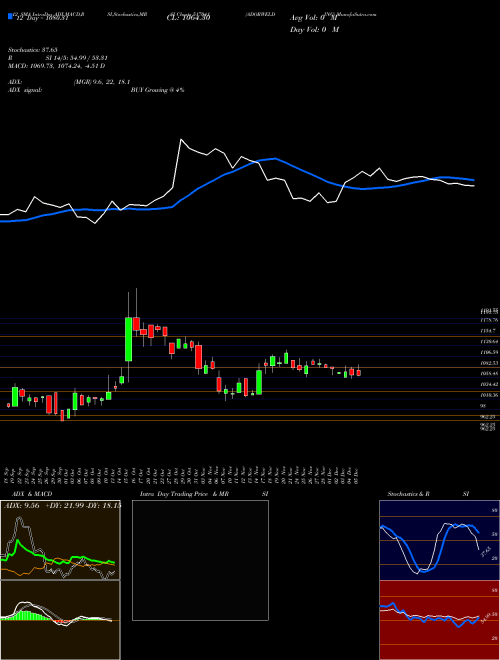
Task: Click the 'ADX signal:' label
Action: (25, 90)
